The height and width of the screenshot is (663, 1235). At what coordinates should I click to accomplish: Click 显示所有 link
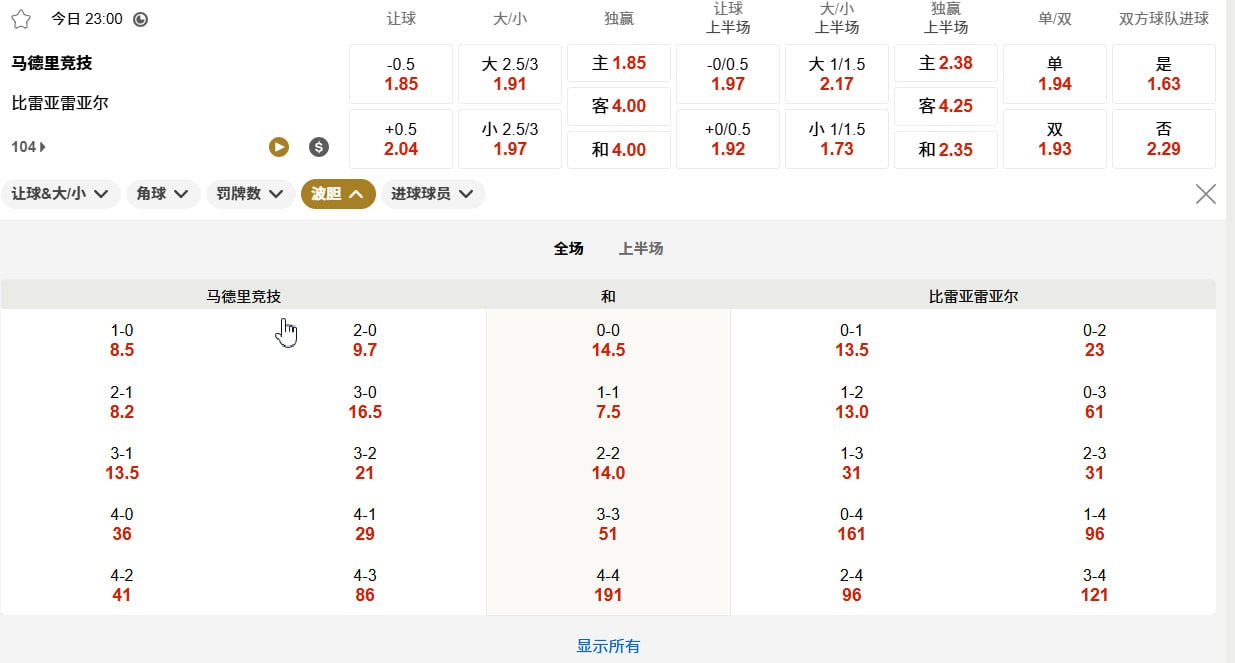click(608, 646)
